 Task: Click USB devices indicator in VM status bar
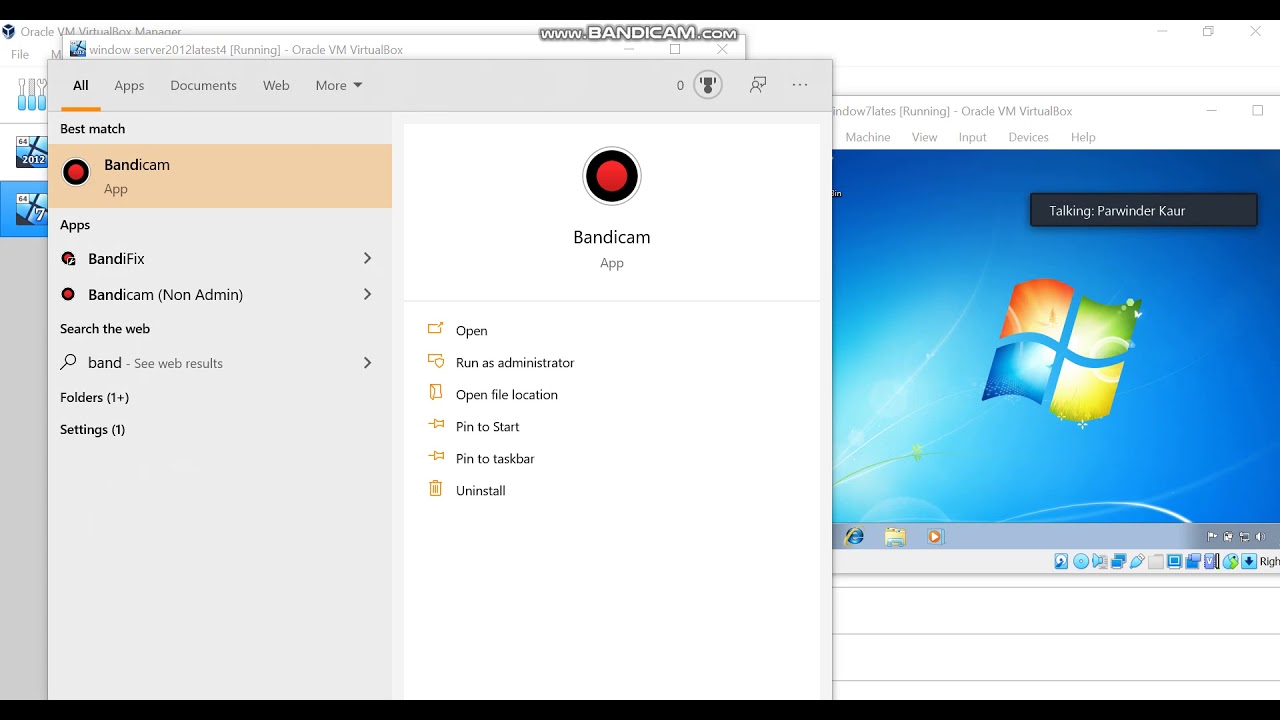click(1137, 561)
